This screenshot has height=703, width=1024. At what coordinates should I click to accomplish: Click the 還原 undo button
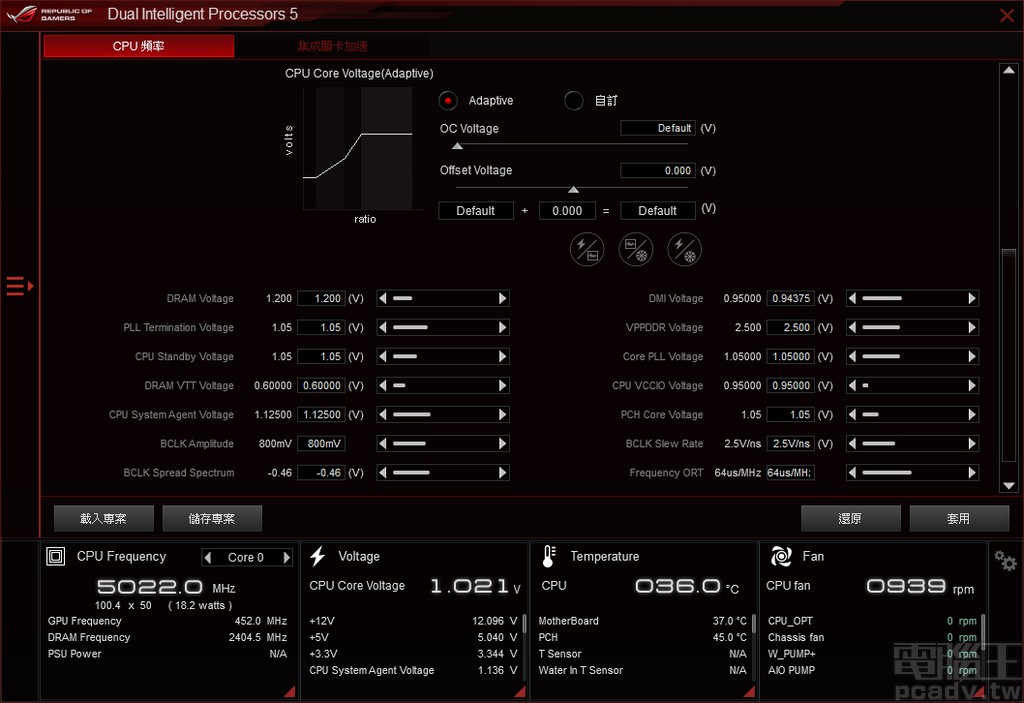[850, 519]
